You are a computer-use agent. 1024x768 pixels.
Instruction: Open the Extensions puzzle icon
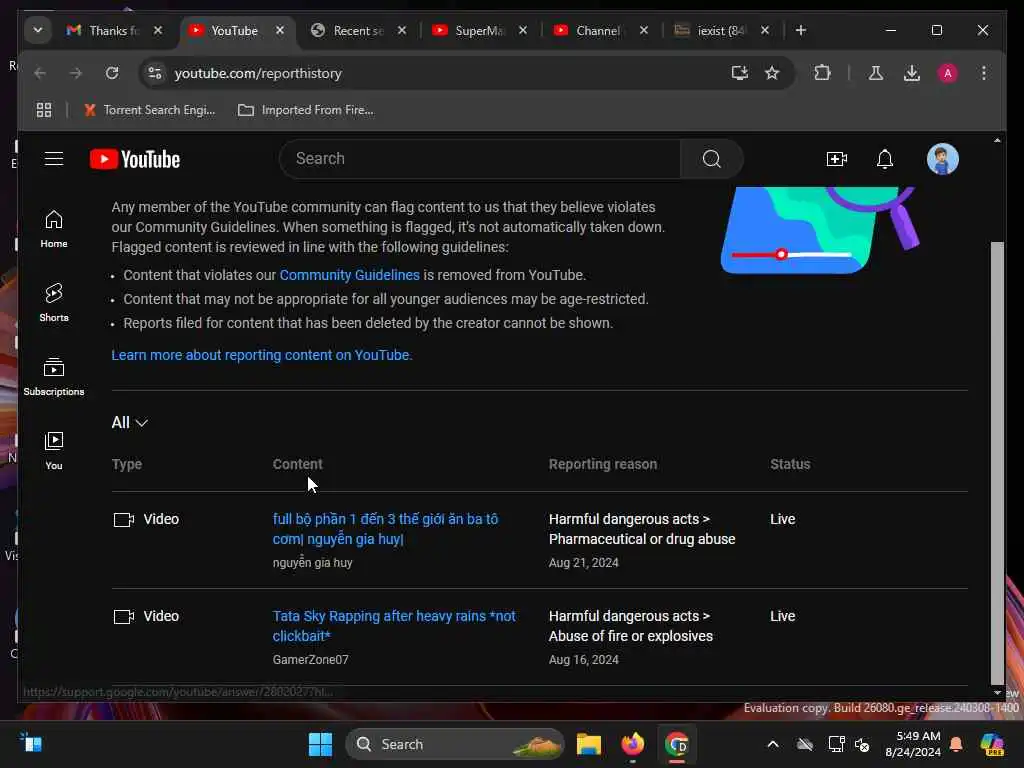tap(822, 72)
